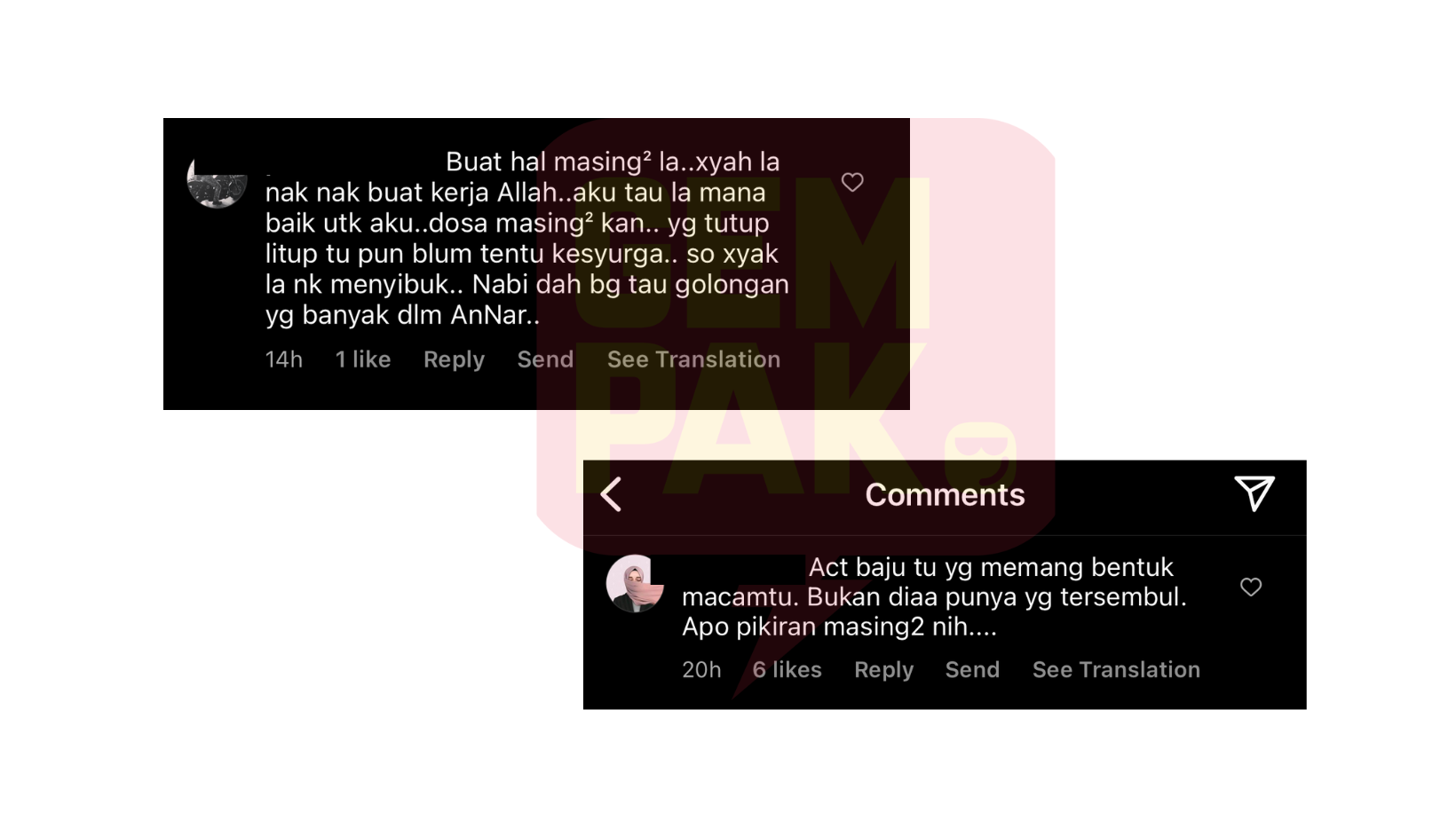
Task: View who gave '1 like'
Action: 363,359
